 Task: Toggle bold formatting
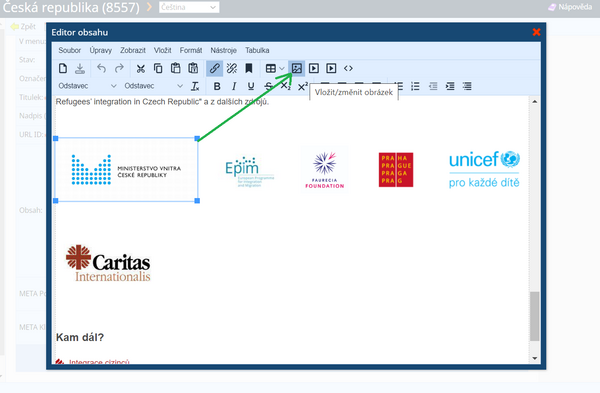pos(217,86)
